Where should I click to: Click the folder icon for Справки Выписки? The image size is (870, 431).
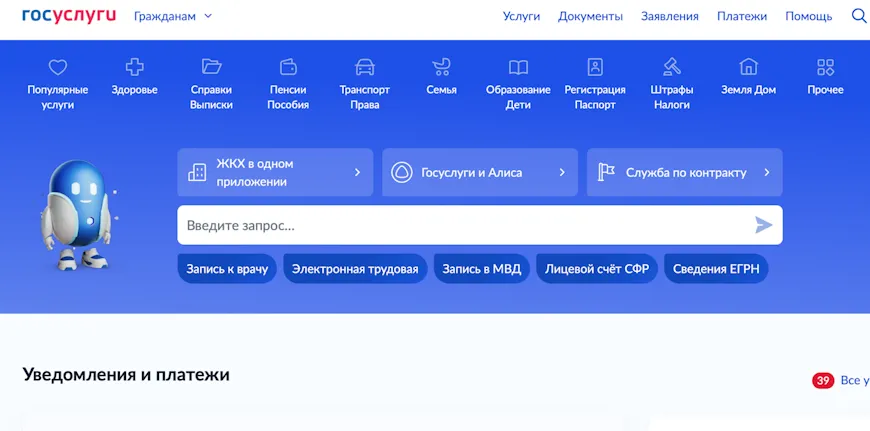click(x=211, y=67)
